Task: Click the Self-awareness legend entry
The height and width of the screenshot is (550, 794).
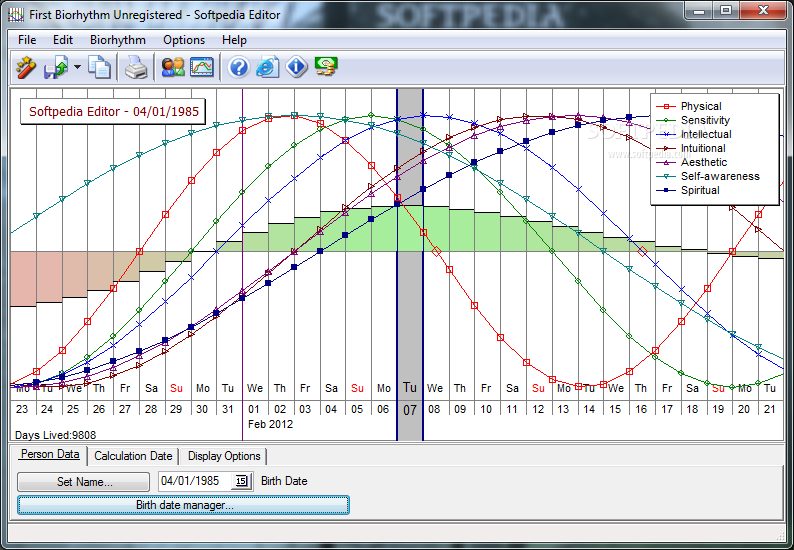Action: tap(708, 176)
